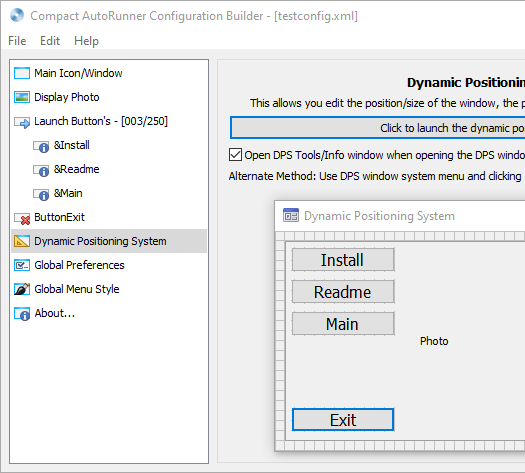Click the Main Icon/Window sidebar icon
This screenshot has width=525, height=473.
[22, 73]
